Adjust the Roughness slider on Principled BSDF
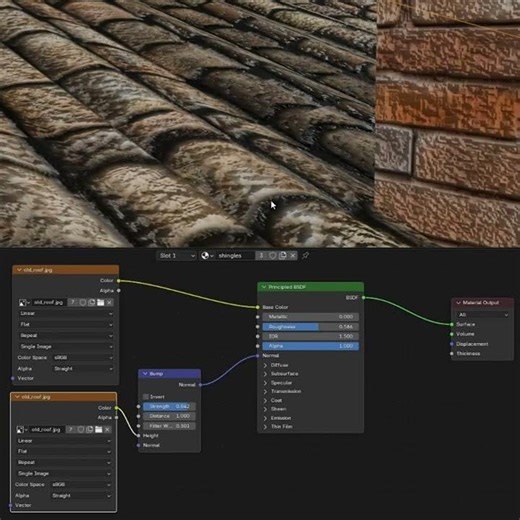Screen dimensions: 520x520 [x=311, y=327]
